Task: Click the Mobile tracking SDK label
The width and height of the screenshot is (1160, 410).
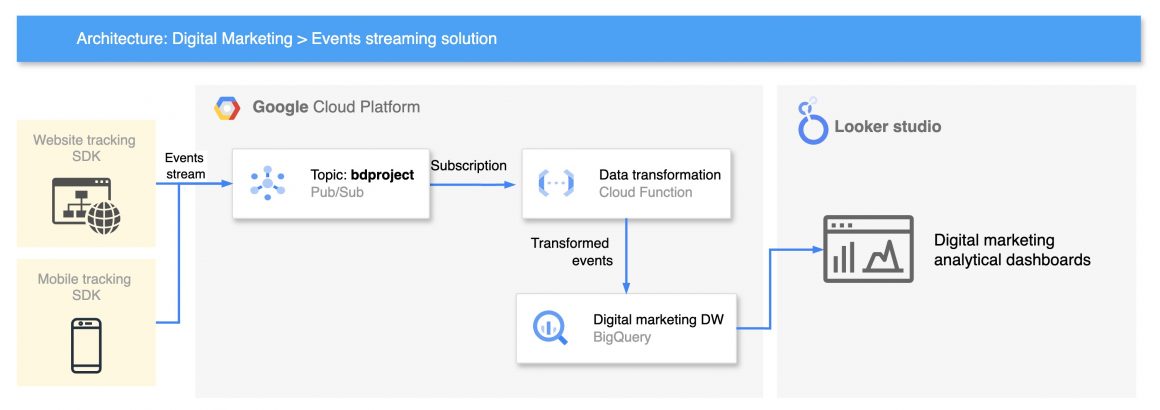Action: tap(85, 288)
